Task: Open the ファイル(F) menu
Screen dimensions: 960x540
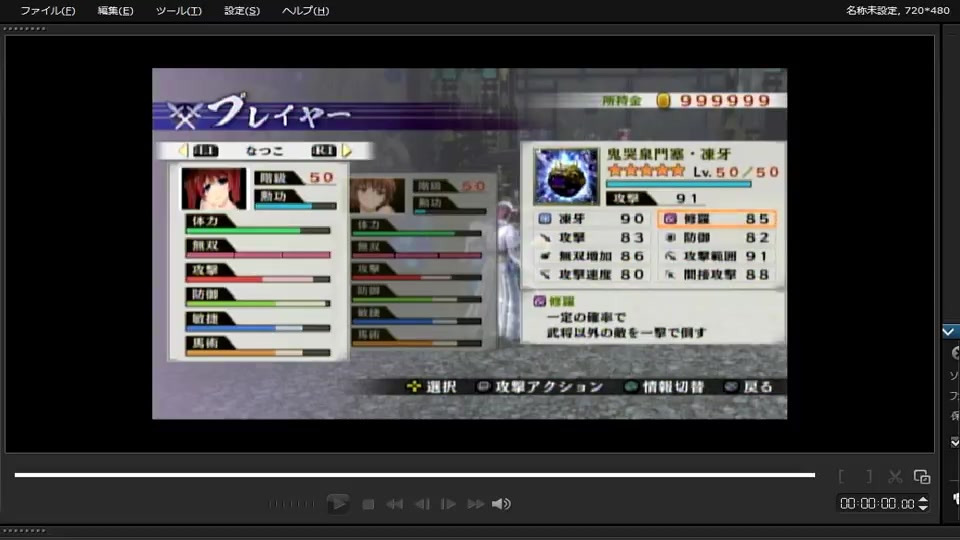Action: click(48, 10)
